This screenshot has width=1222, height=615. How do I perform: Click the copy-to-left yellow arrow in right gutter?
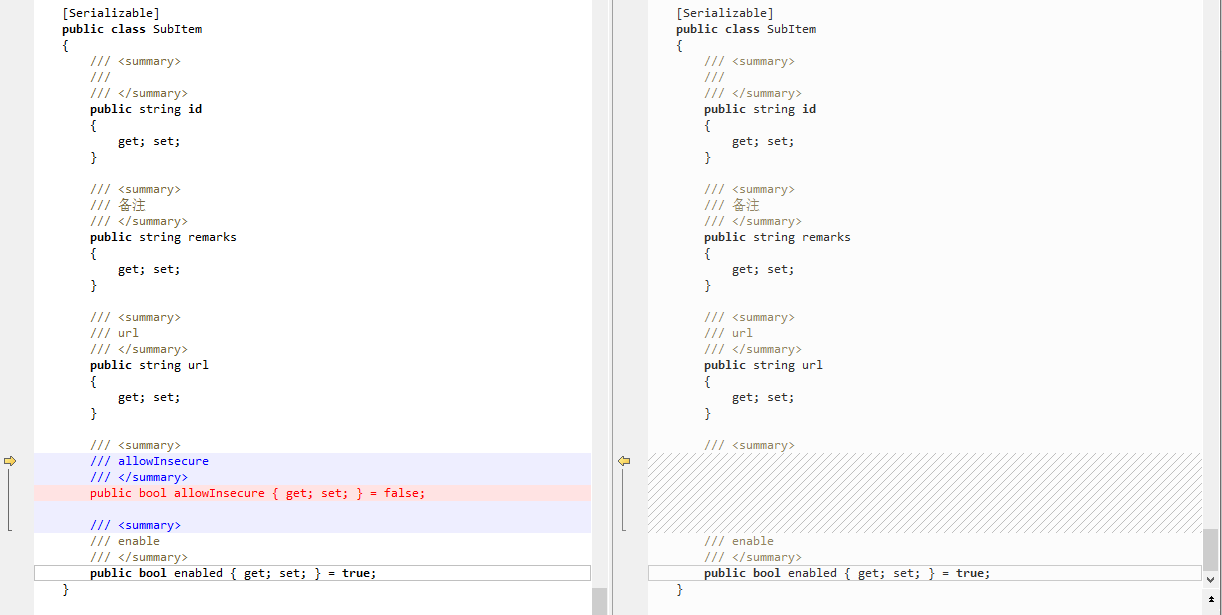pos(624,461)
